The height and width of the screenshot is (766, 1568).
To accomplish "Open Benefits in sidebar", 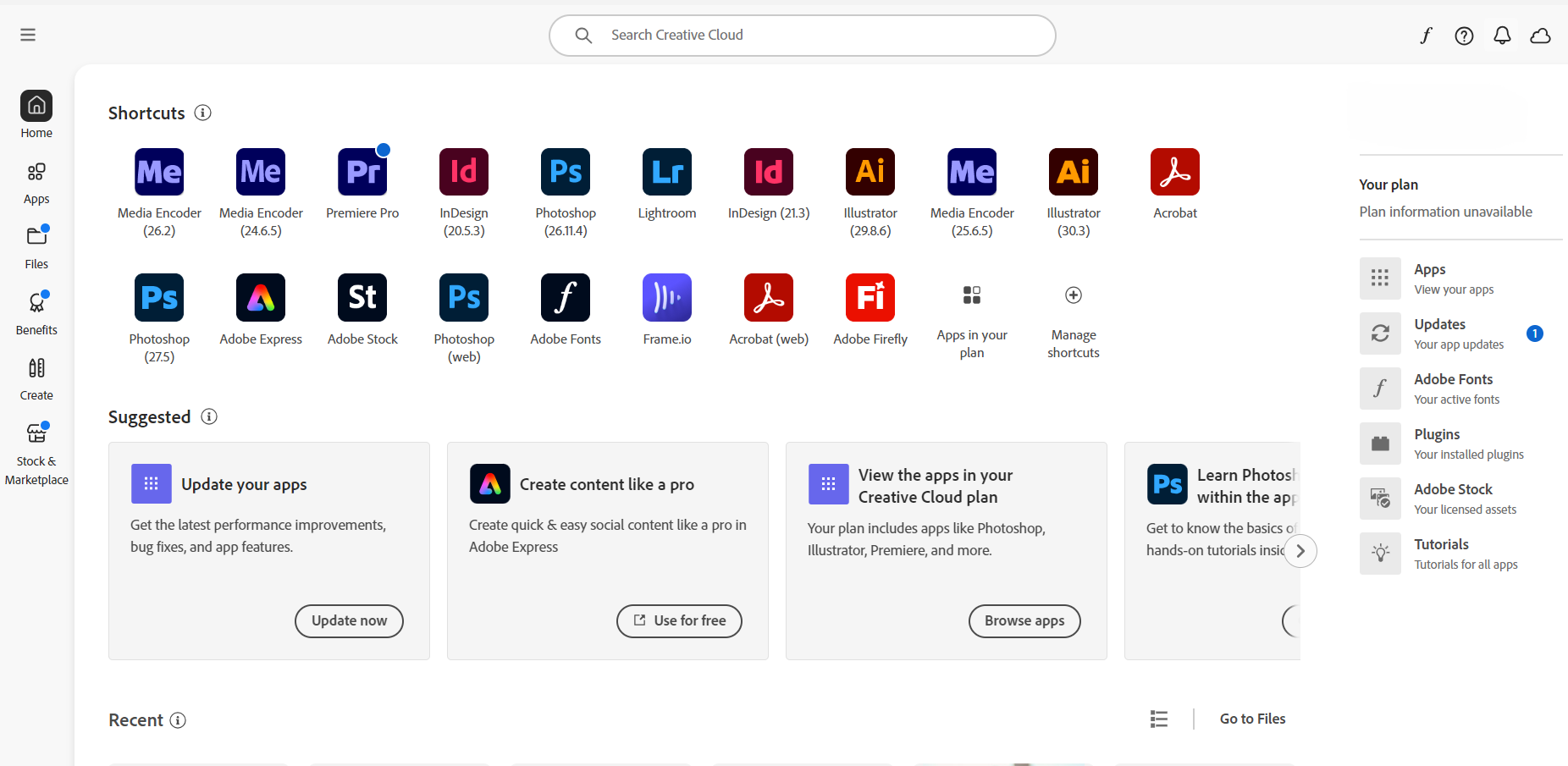I will pyautogui.click(x=36, y=313).
